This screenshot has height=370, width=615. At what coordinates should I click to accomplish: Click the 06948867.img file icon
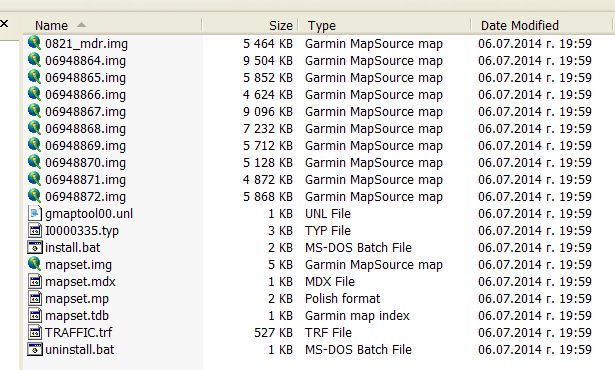(35, 111)
